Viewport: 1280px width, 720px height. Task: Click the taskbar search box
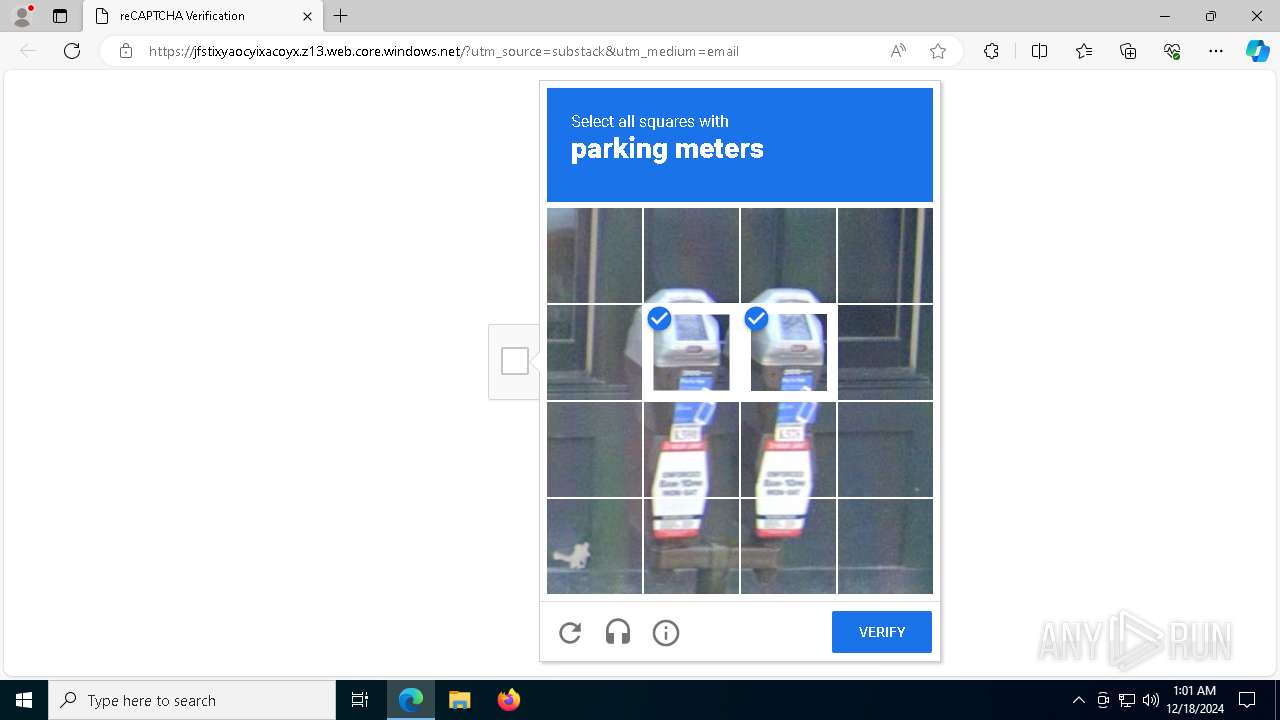tap(192, 700)
